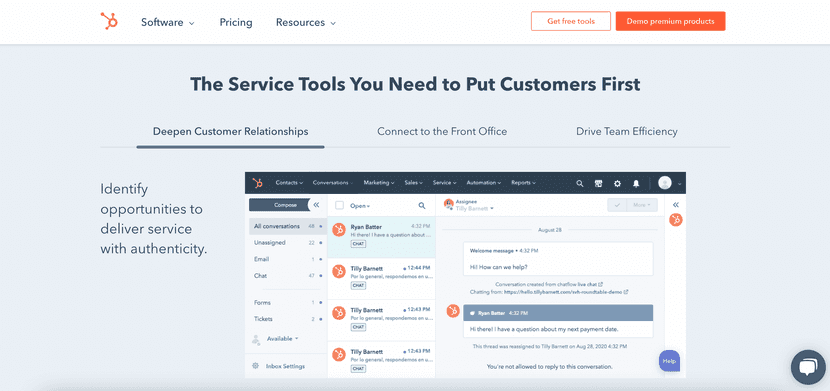Image resolution: width=830 pixels, height=391 pixels.
Task: Expand the Software dropdown menu
Action: (168, 23)
